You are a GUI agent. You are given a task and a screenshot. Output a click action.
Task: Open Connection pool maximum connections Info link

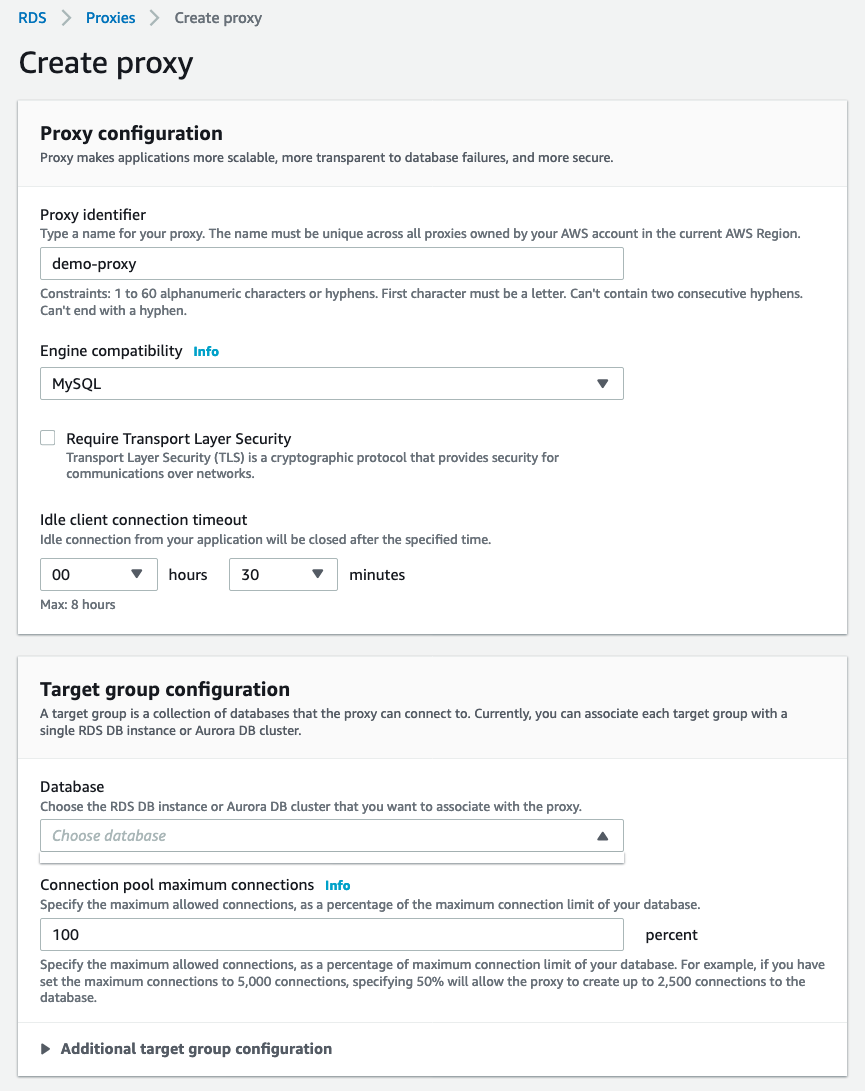pos(338,885)
